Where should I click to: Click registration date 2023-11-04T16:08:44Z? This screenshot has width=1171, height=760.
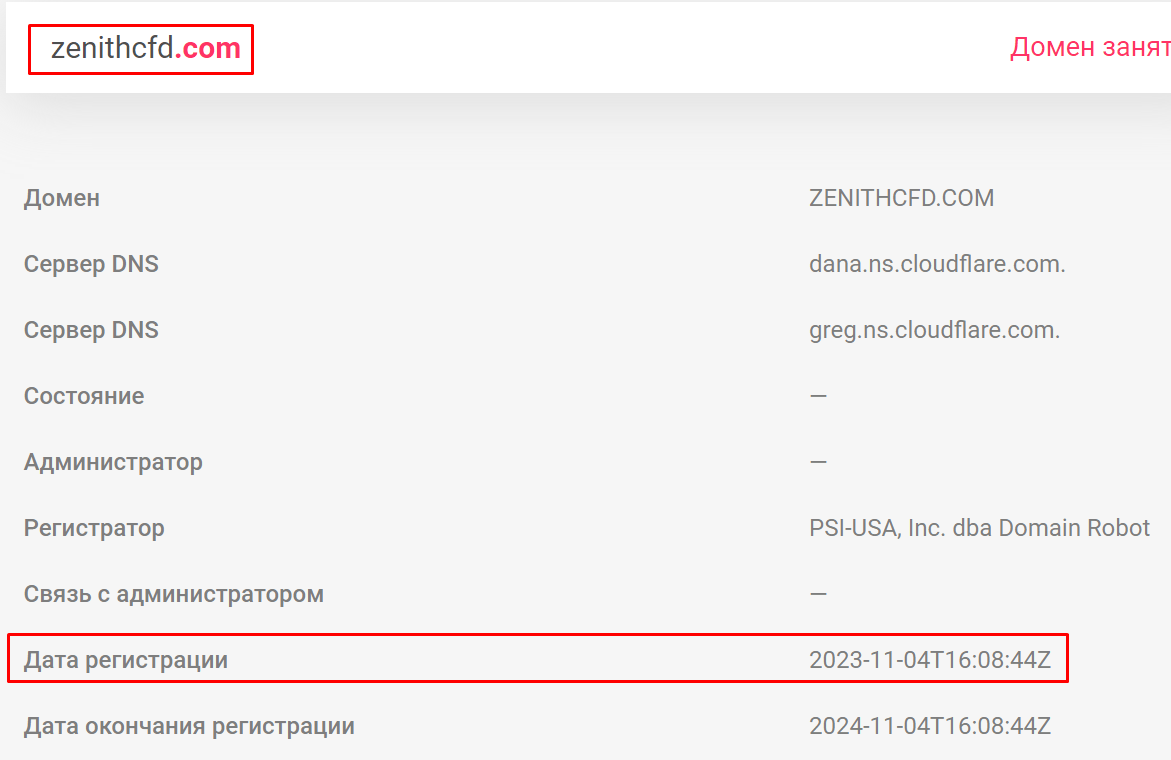point(930,660)
